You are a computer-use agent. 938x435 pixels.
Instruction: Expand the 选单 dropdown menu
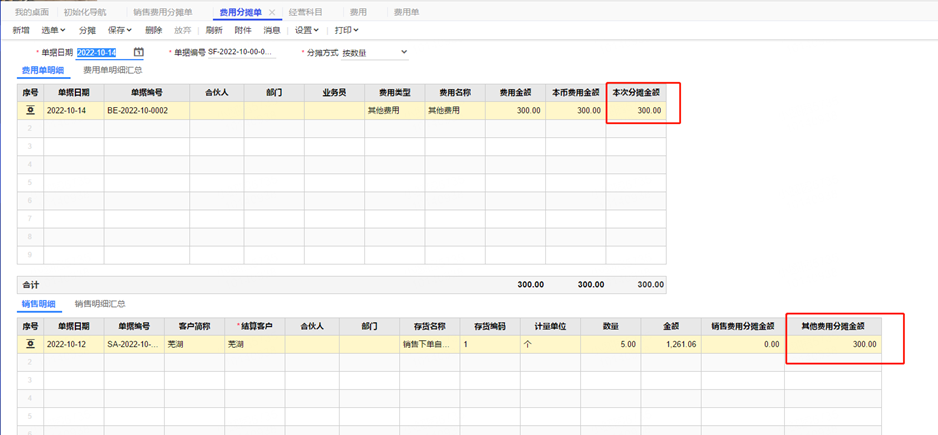[53, 30]
